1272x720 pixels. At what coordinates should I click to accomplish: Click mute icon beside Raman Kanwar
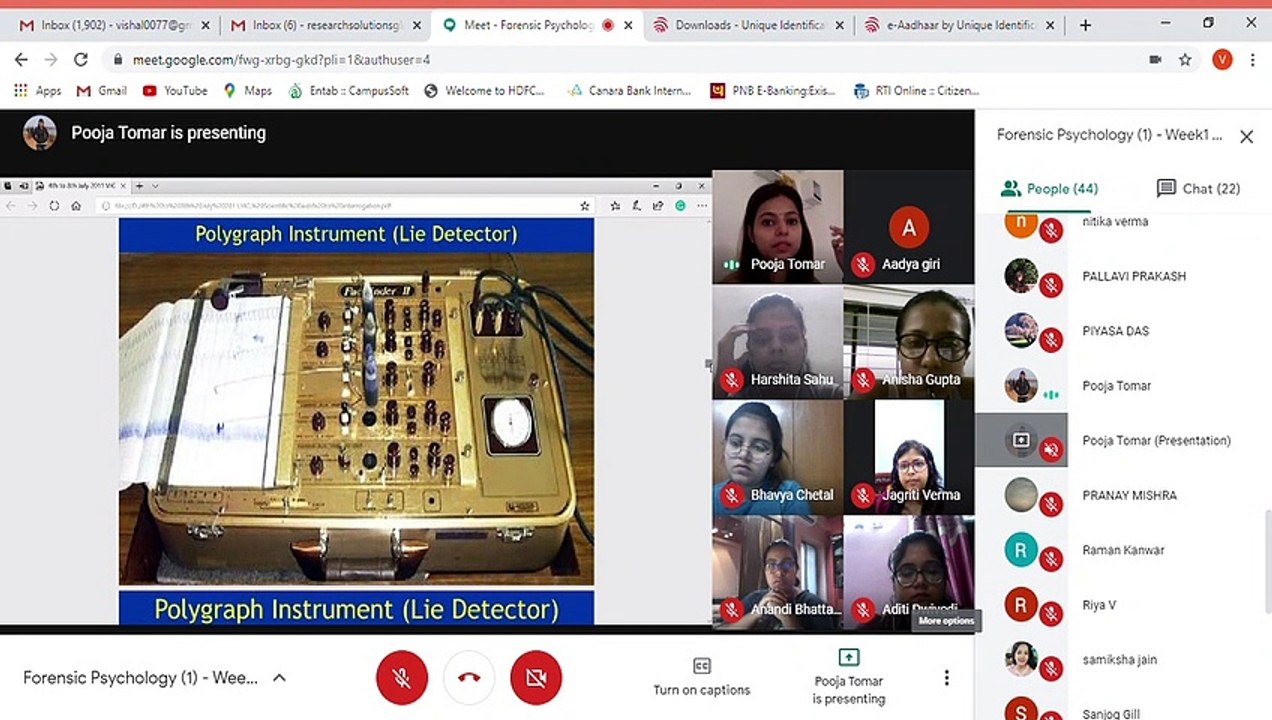(1050, 560)
